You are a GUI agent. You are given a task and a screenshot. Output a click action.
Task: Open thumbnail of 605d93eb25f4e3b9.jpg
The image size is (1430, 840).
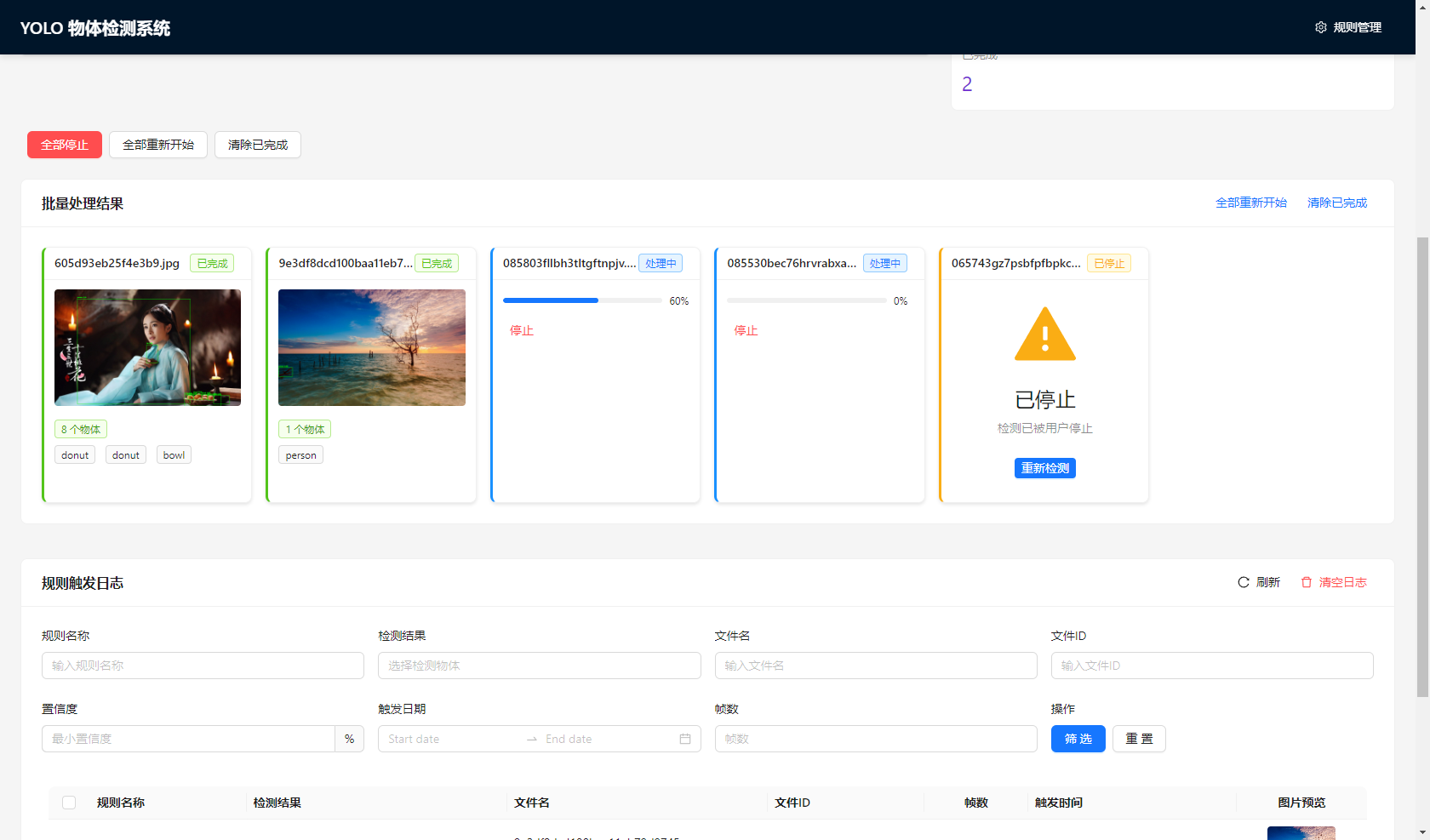(x=147, y=347)
